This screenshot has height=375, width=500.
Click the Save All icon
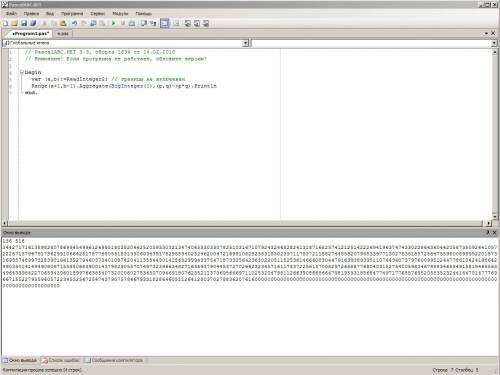[x=33, y=23]
